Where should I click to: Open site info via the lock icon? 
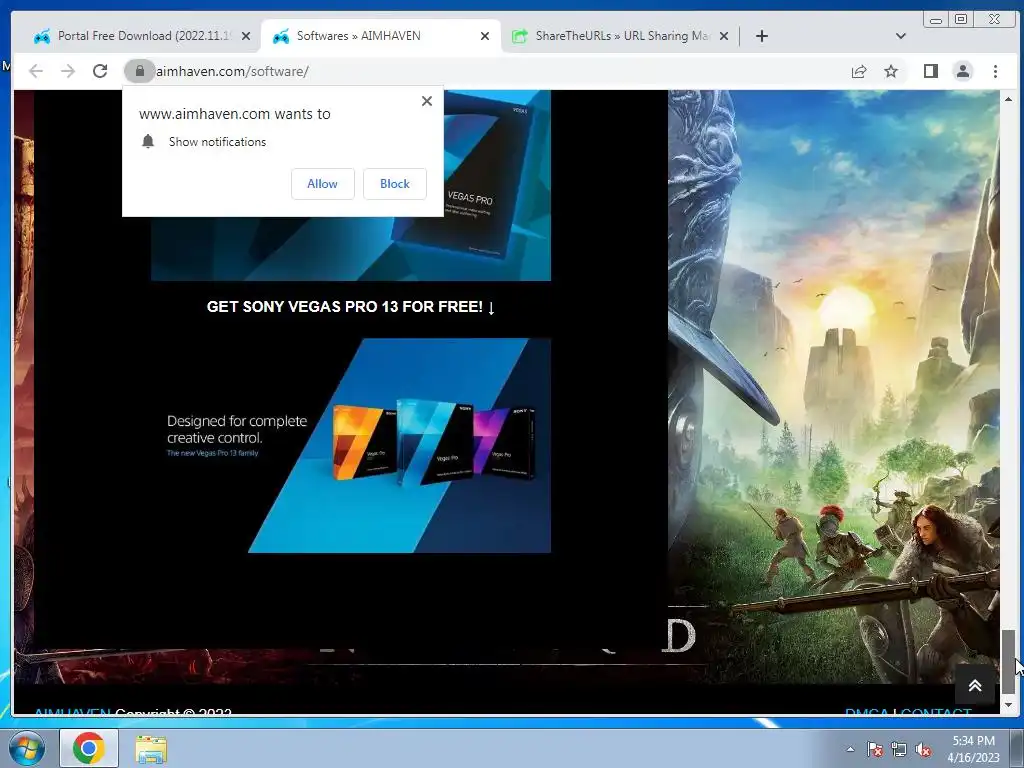(x=139, y=71)
